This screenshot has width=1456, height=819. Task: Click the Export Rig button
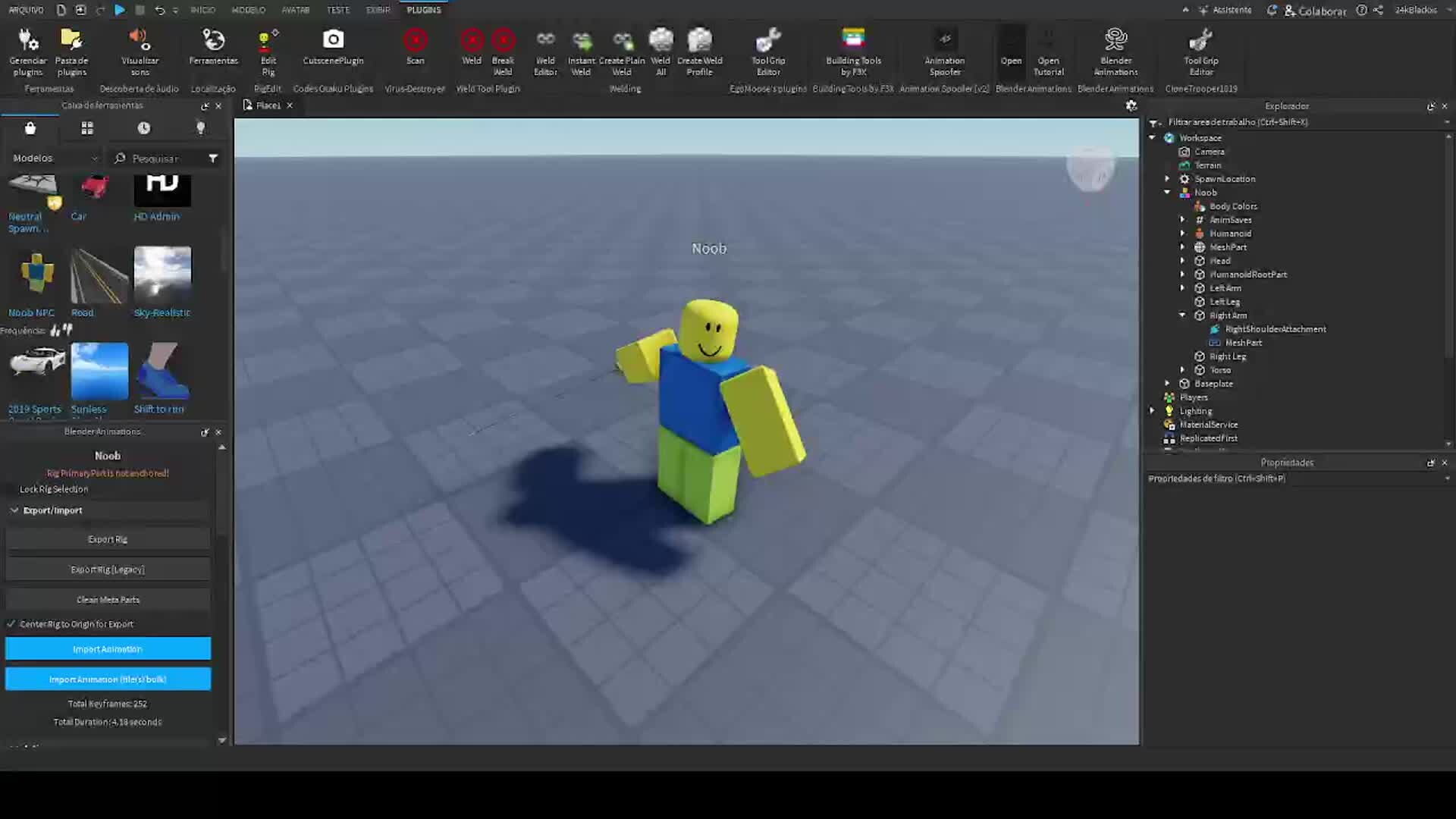pyautogui.click(x=108, y=539)
